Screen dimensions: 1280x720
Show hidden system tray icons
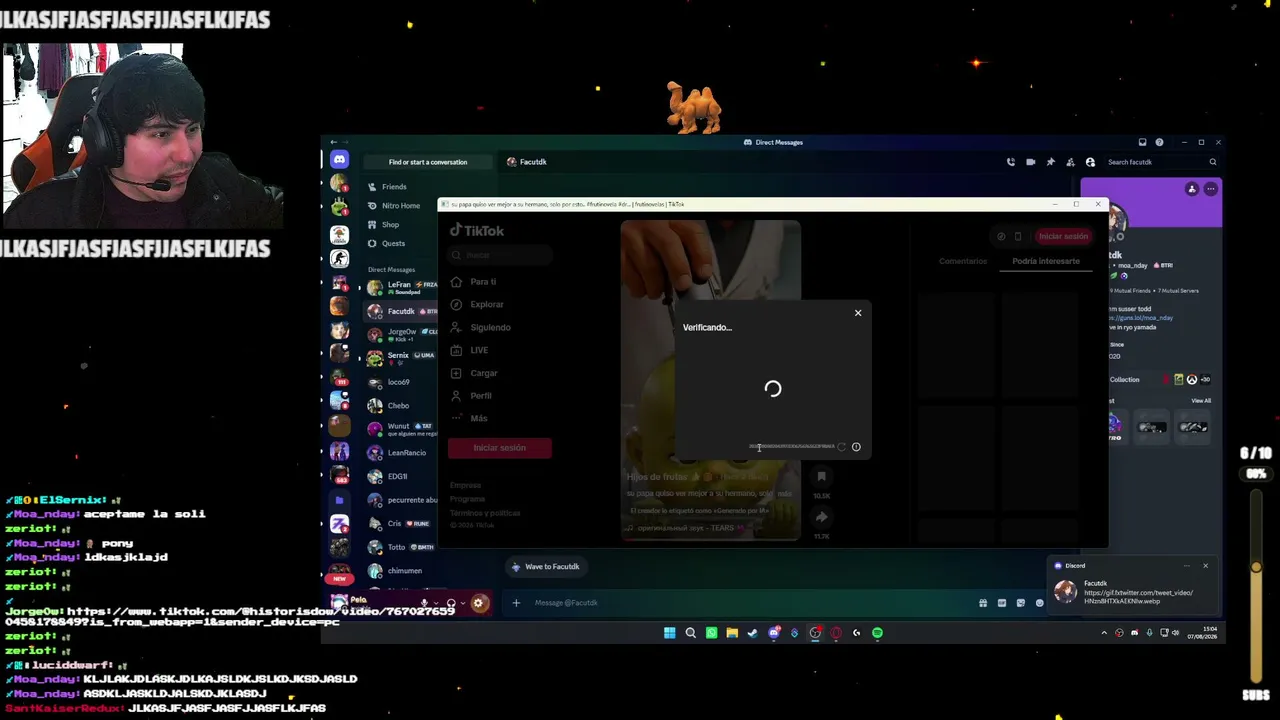[1104, 633]
